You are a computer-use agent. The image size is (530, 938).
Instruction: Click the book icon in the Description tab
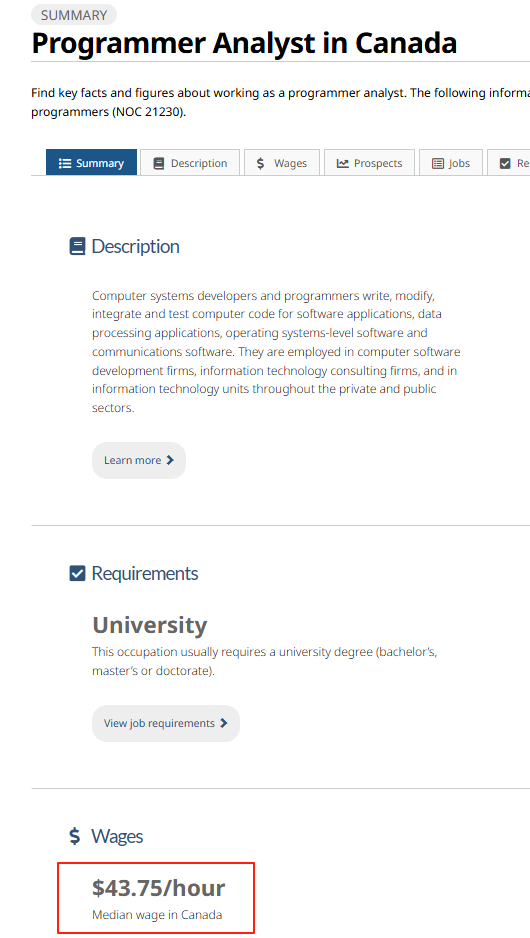pyautogui.click(x=159, y=163)
